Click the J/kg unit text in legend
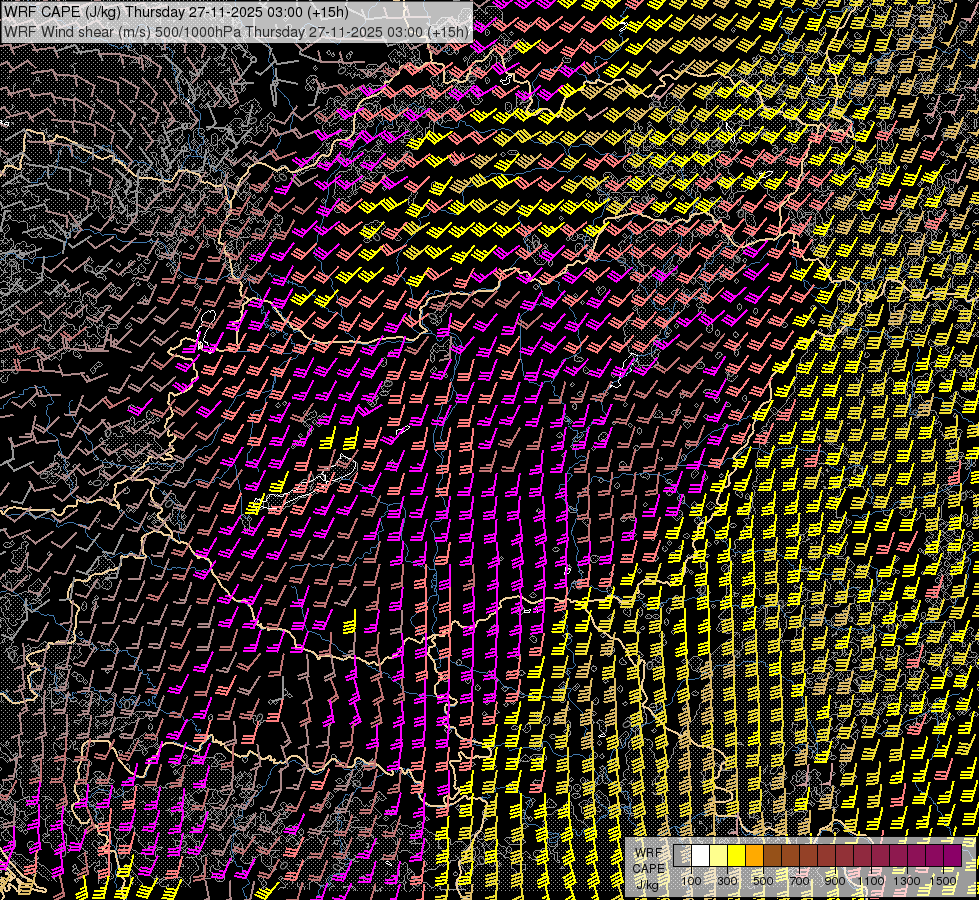 click(x=648, y=883)
